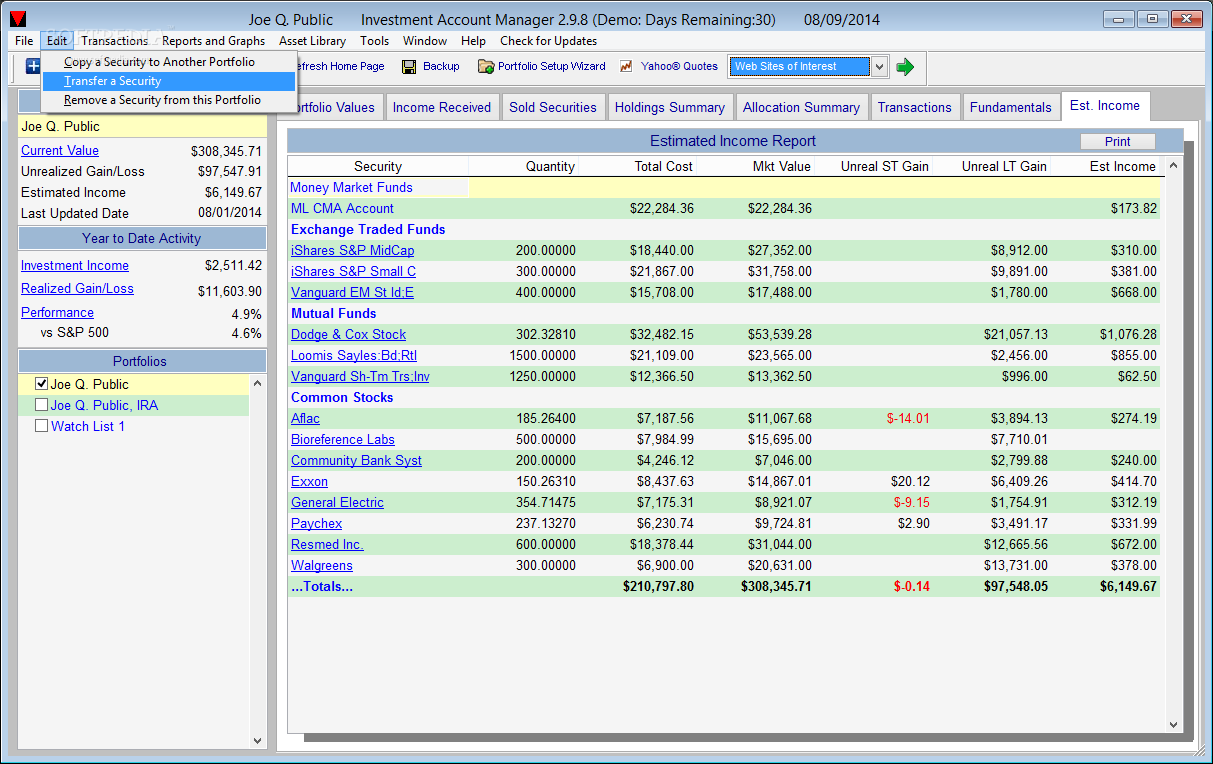This screenshot has height=764, width=1213.
Task: Click the General Electric link
Action: click(x=337, y=503)
